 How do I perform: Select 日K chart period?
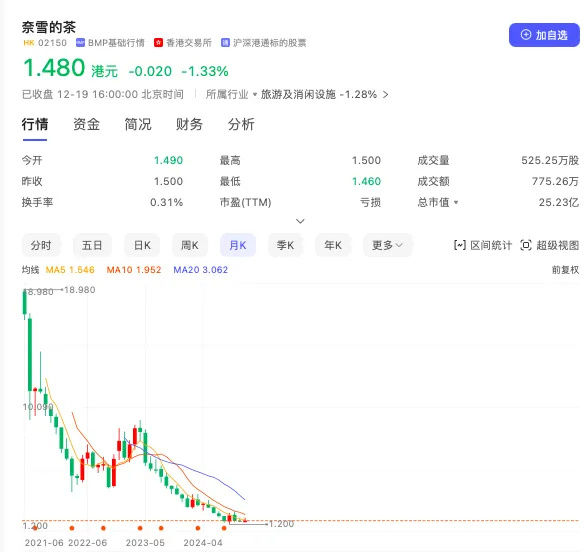pyautogui.click(x=142, y=245)
